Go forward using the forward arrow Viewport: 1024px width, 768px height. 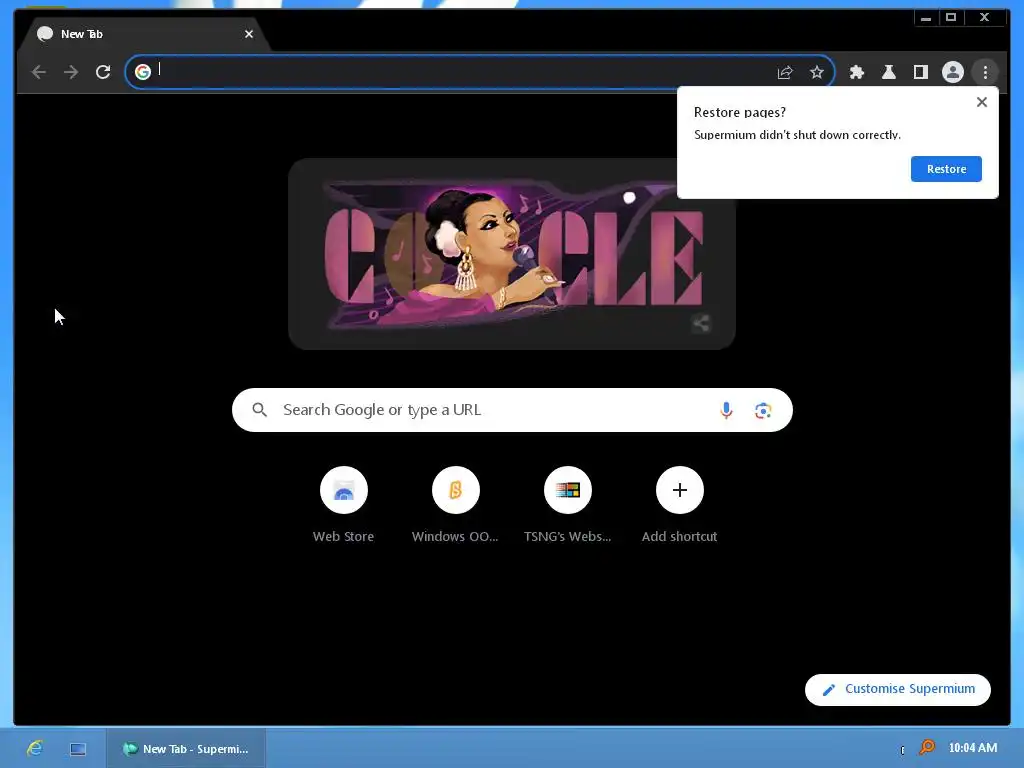(x=71, y=72)
